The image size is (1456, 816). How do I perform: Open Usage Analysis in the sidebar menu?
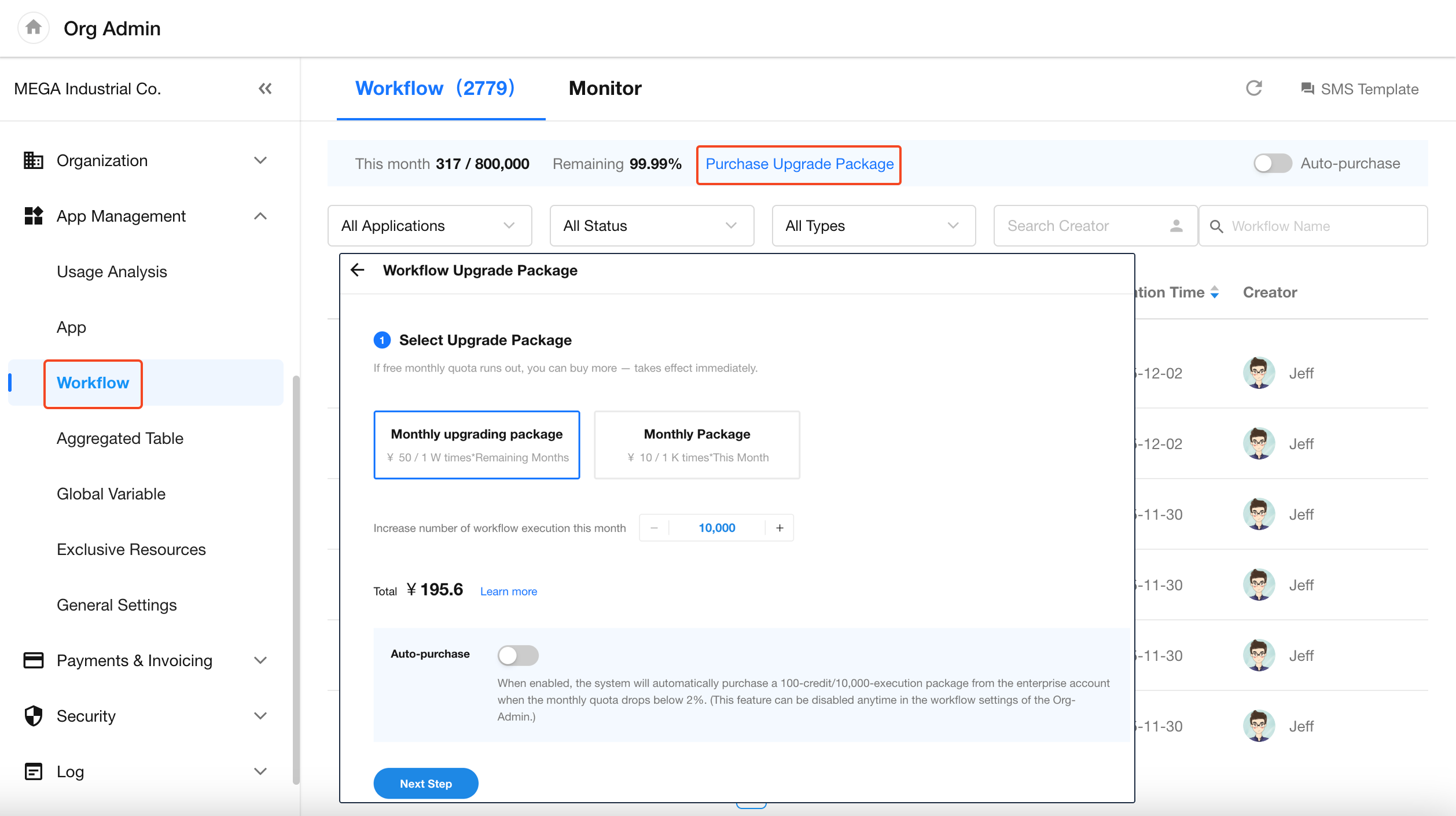pos(112,271)
